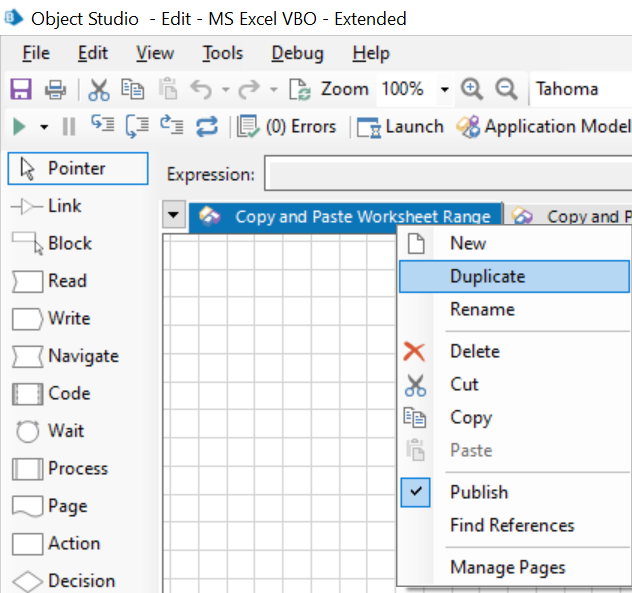Click the Zoom Out magnifier icon
The image size is (632, 593).
coord(506,89)
